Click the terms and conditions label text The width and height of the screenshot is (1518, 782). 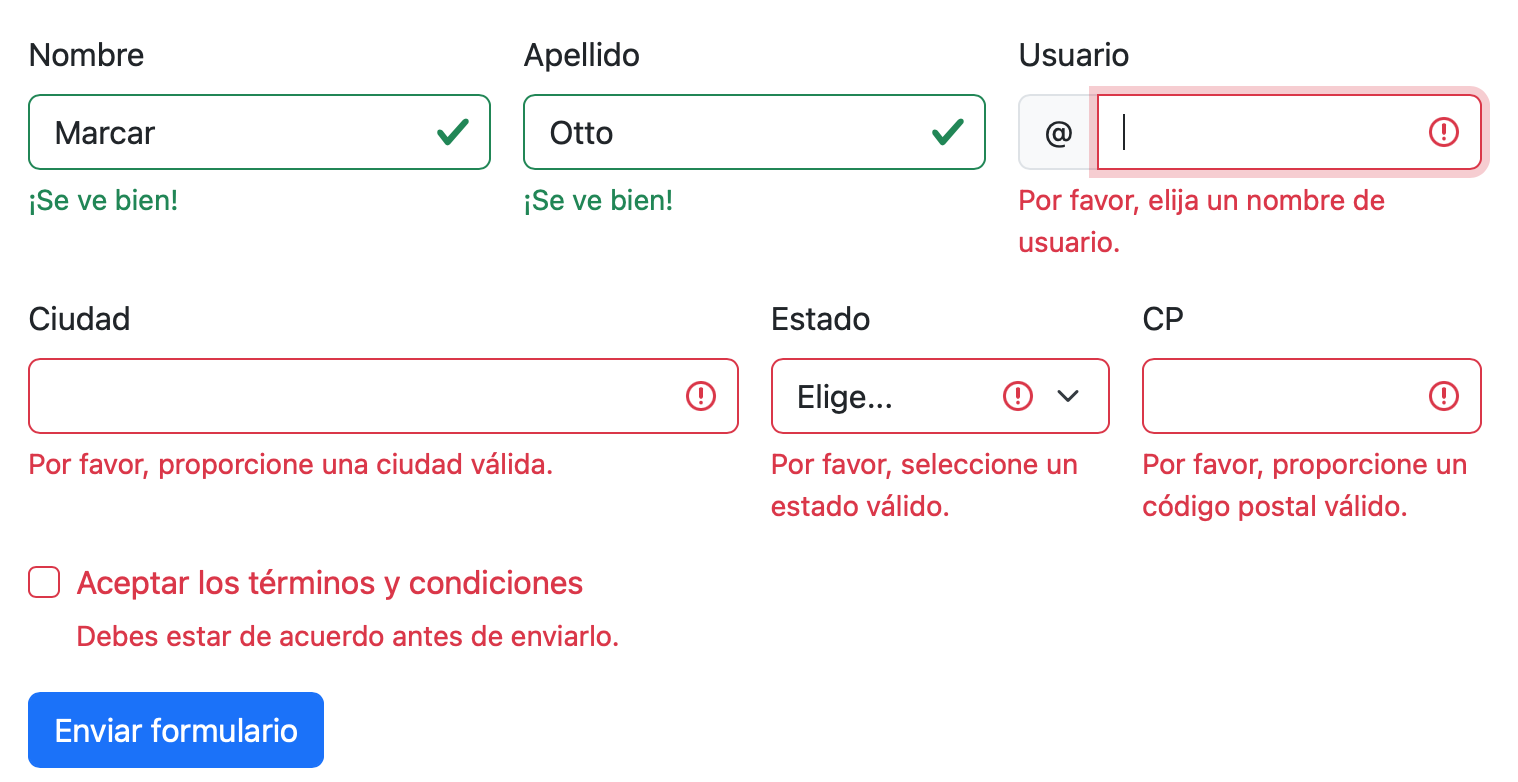pos(329,582)
